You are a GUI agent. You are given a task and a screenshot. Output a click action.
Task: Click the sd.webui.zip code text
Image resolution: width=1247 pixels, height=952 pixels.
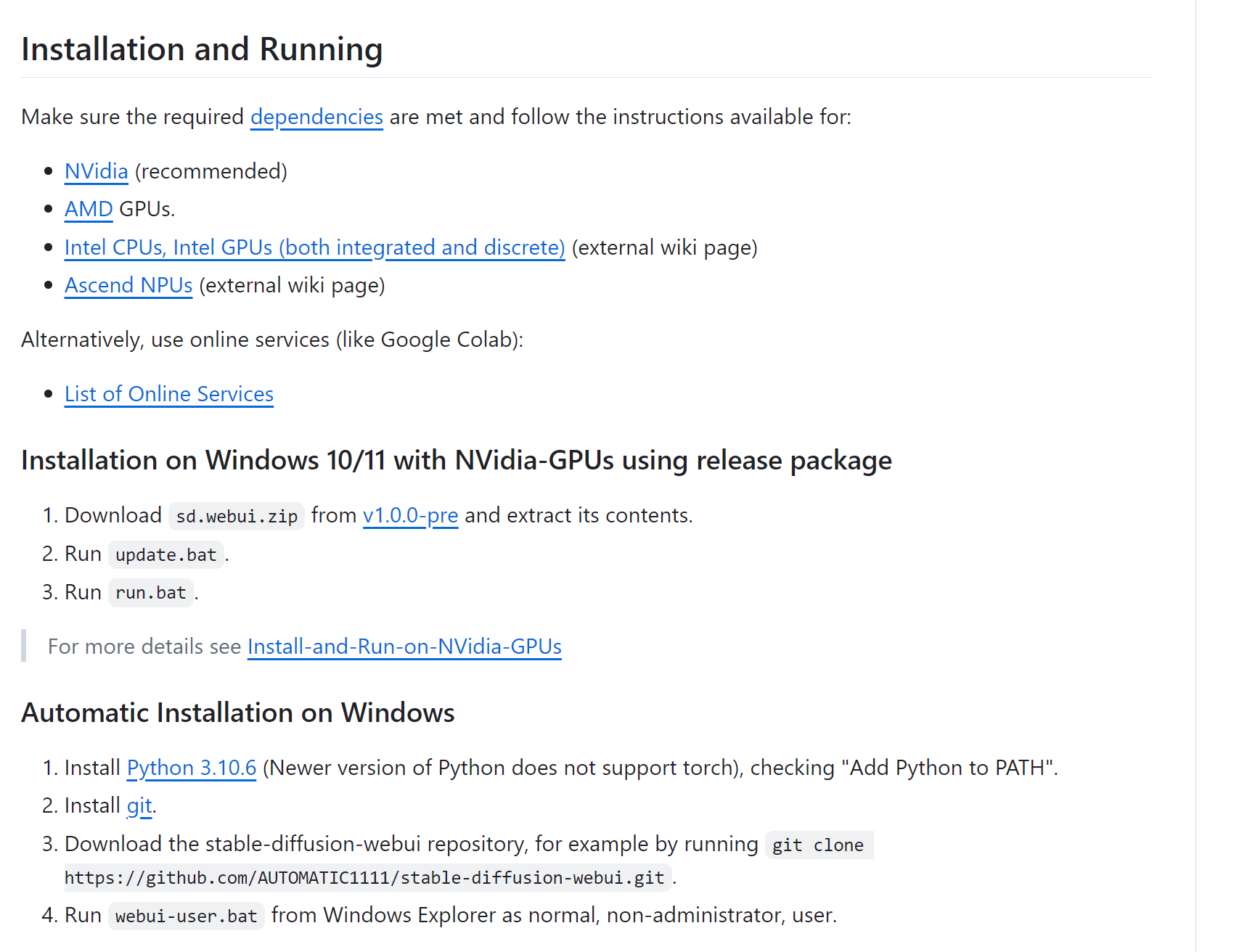pyautogui.click(x=237, y=517)
